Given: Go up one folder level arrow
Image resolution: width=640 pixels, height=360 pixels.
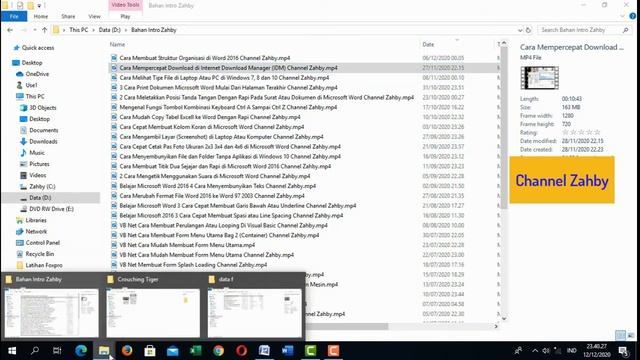Looking at the screenshot, I should [44, 30].
